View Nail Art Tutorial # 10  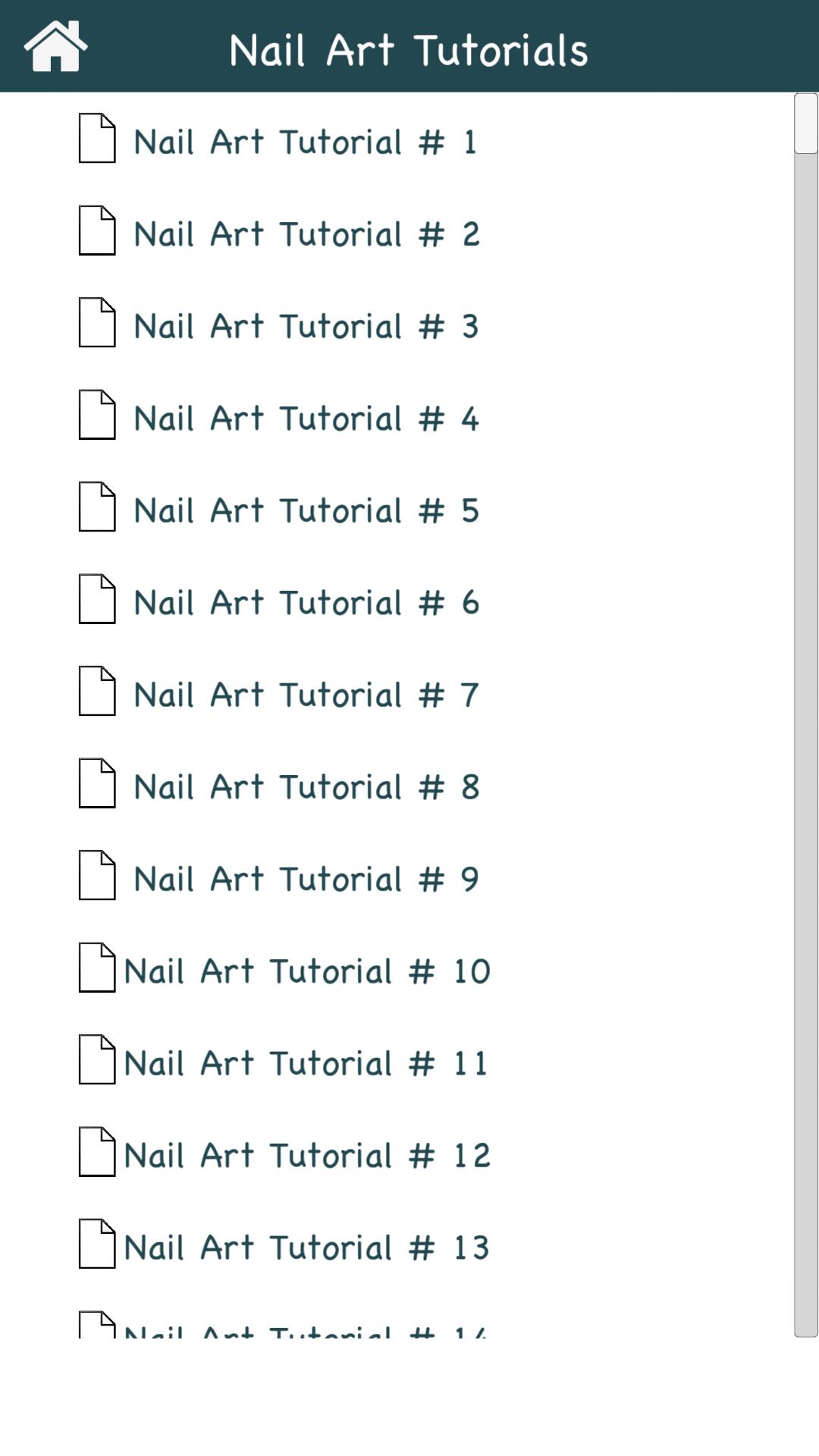pyautogui.click(x=306, y=971)
